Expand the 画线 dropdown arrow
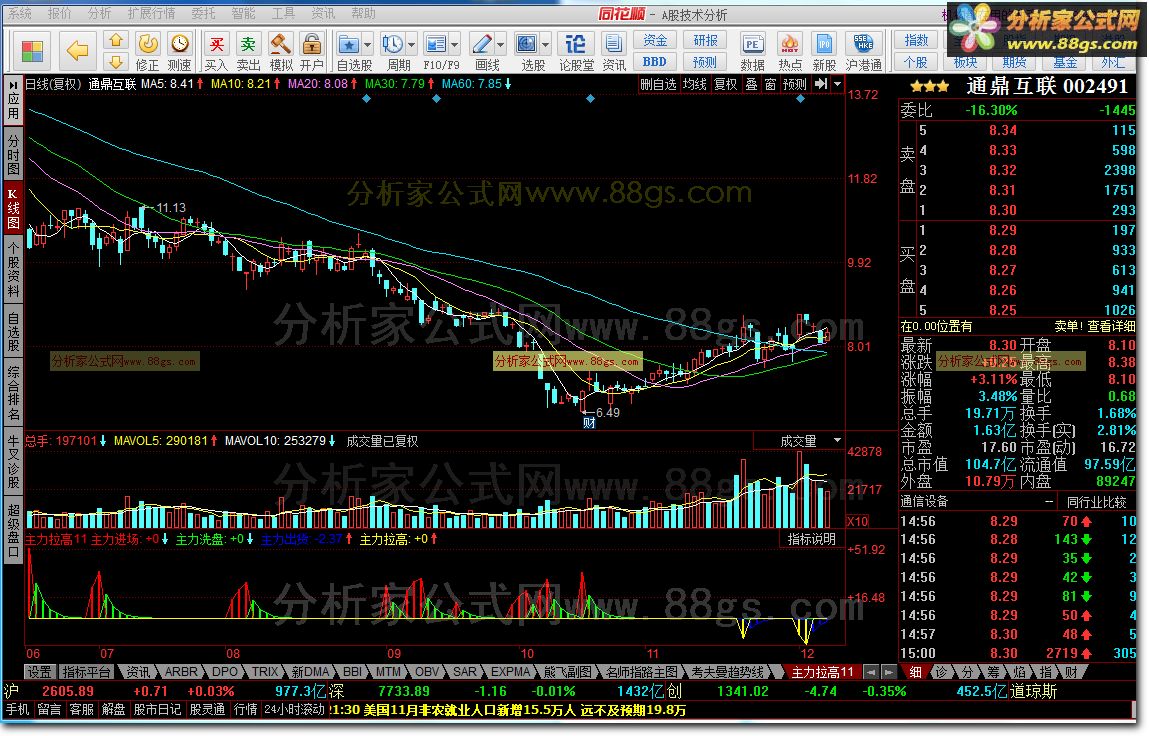 (x=500, y=45)
